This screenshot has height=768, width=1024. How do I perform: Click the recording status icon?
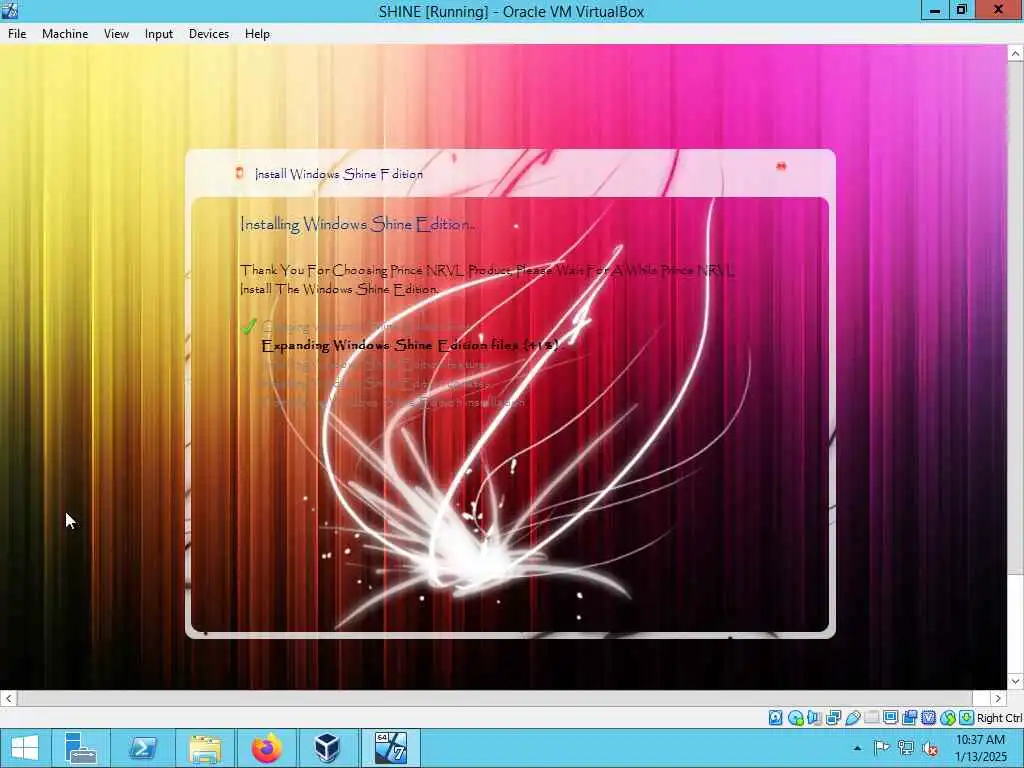(909, 718)
